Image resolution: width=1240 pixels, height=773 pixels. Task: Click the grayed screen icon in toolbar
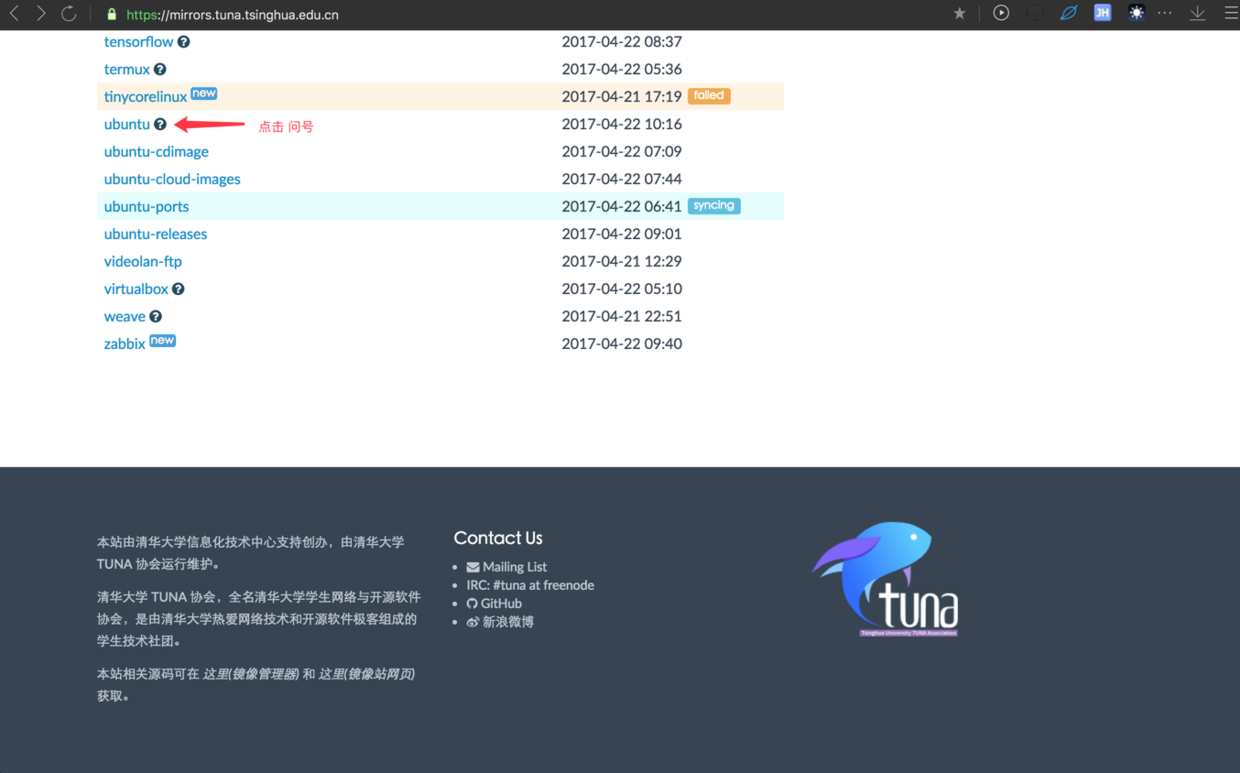point(1035,13)
